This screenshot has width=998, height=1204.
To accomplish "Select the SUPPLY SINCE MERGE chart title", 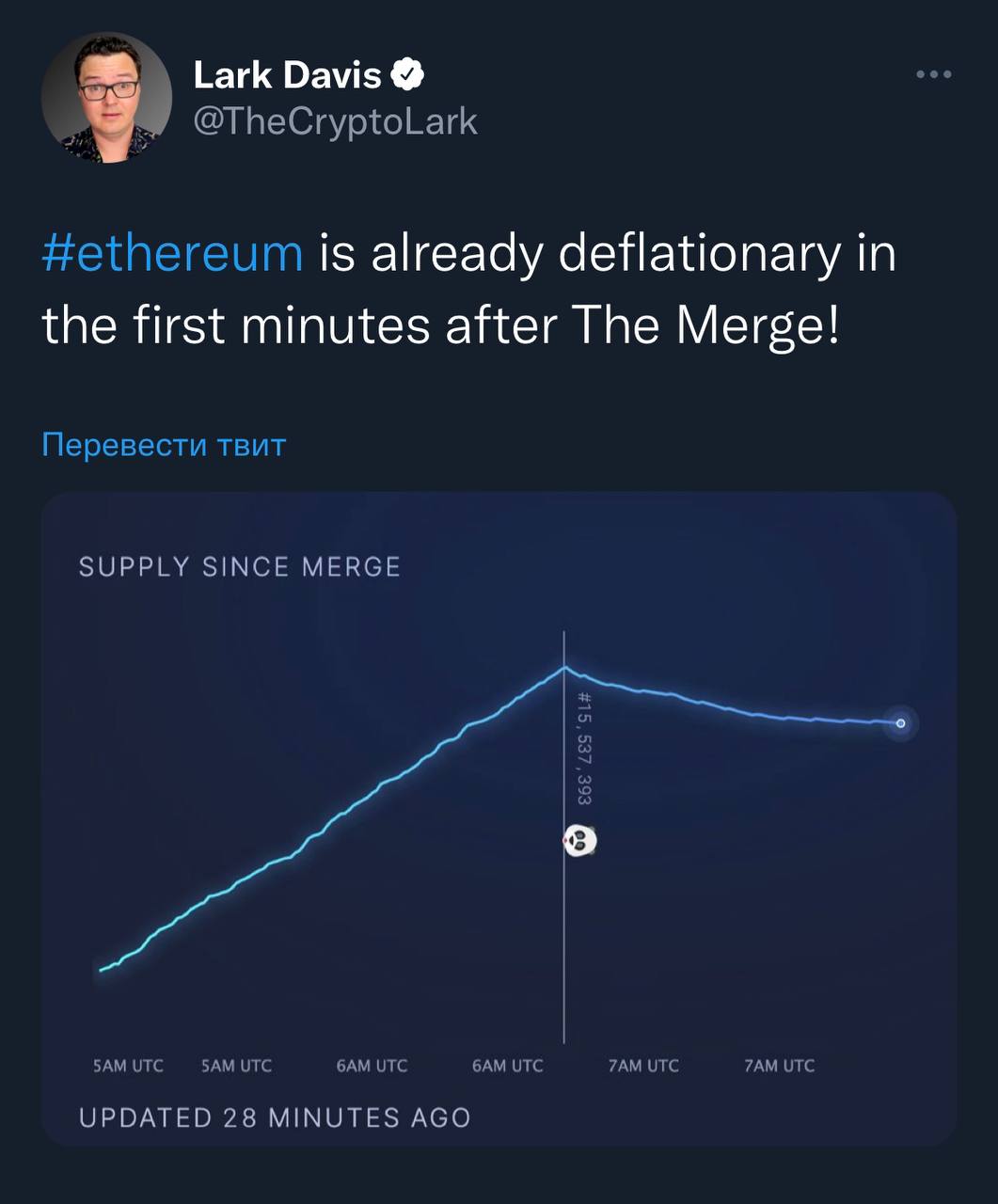I will [240, 567].
